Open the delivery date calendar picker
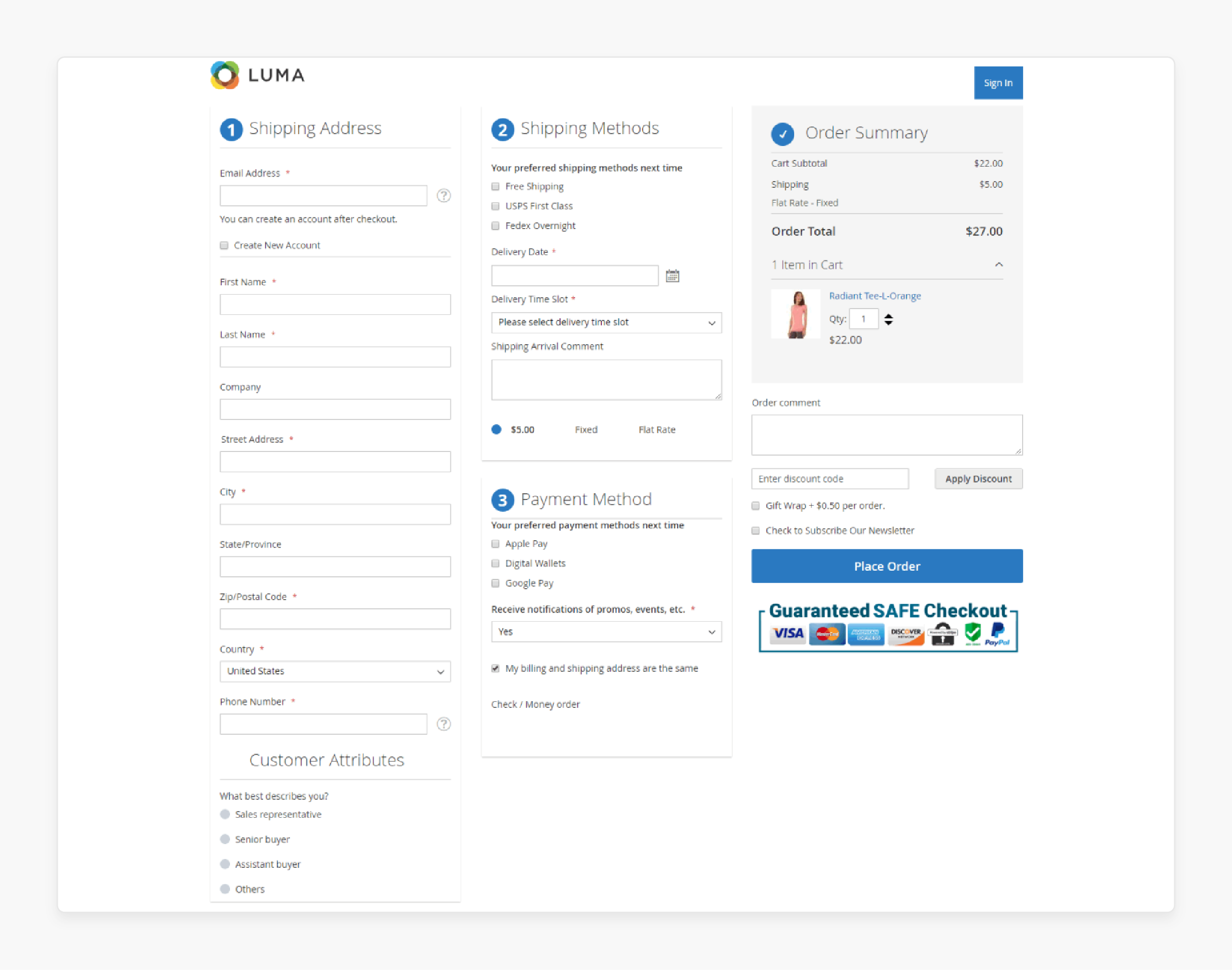Image resolution: width=1232 pixels, height=970 pixels. (672, 276)
